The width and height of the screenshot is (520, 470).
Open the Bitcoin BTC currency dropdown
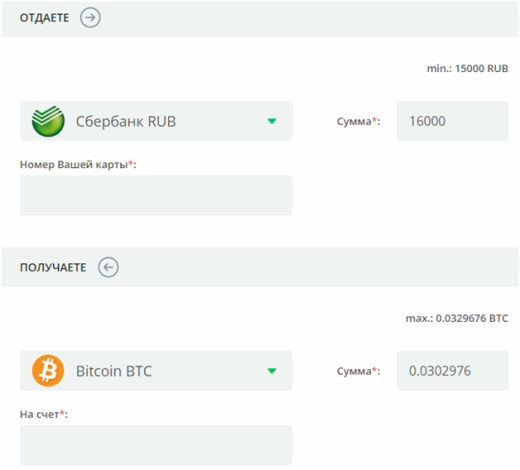[x=156, y=370]
